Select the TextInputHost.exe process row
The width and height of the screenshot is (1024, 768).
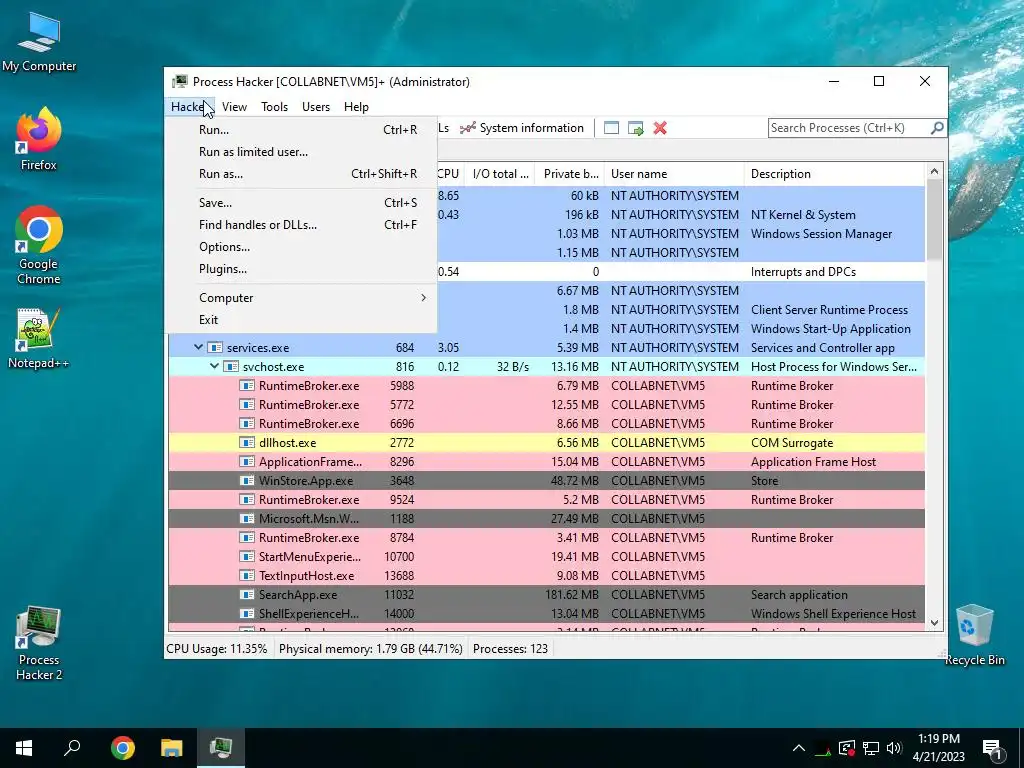547,575
